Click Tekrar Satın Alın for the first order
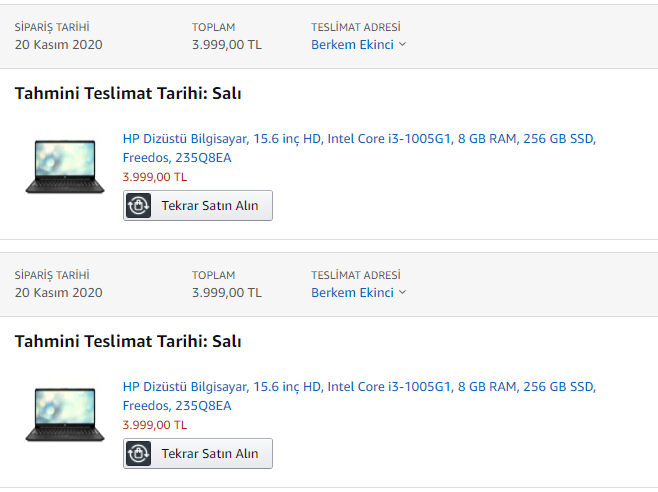This screenshot has width=658, height=492. (x=198, y=206)
